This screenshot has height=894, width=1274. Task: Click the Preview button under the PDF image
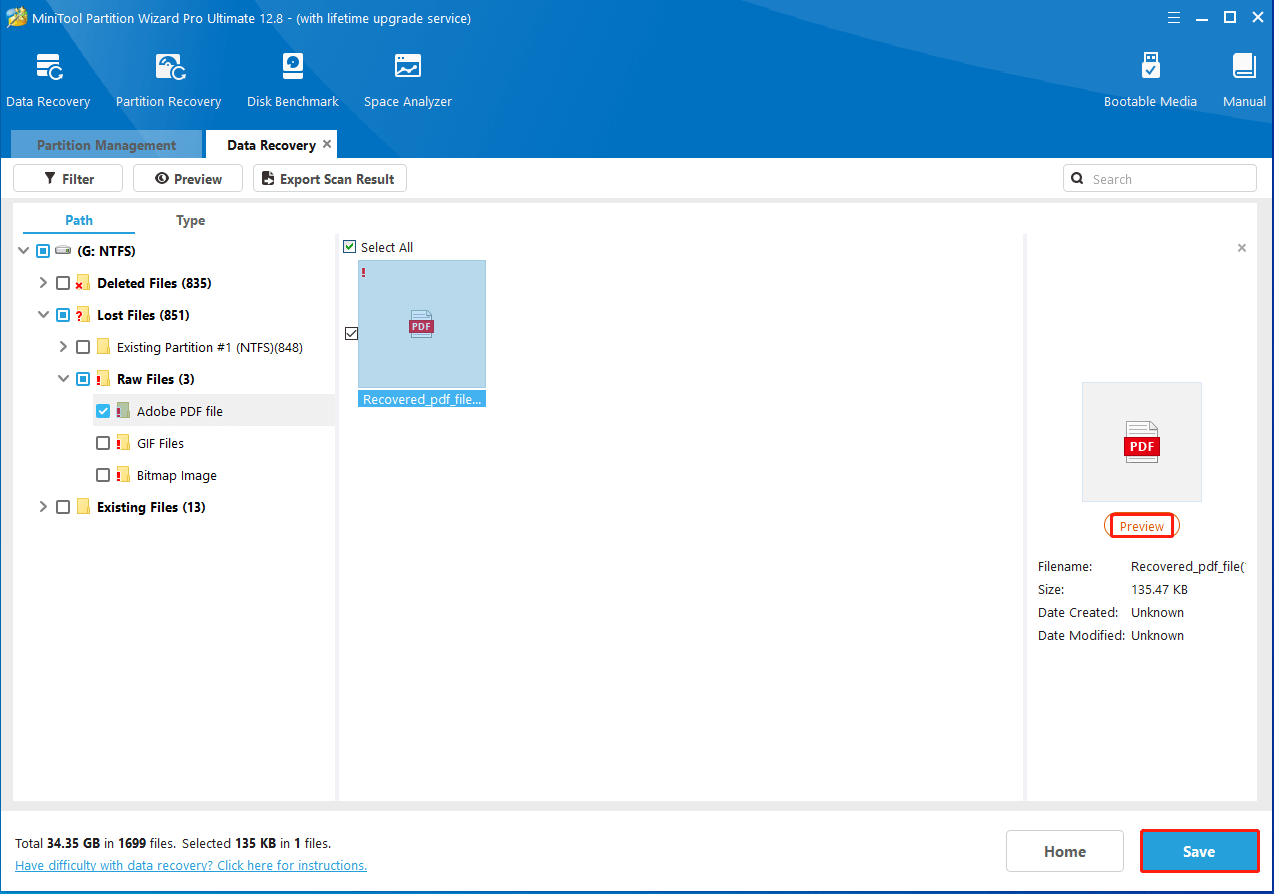coord(1142,526)
